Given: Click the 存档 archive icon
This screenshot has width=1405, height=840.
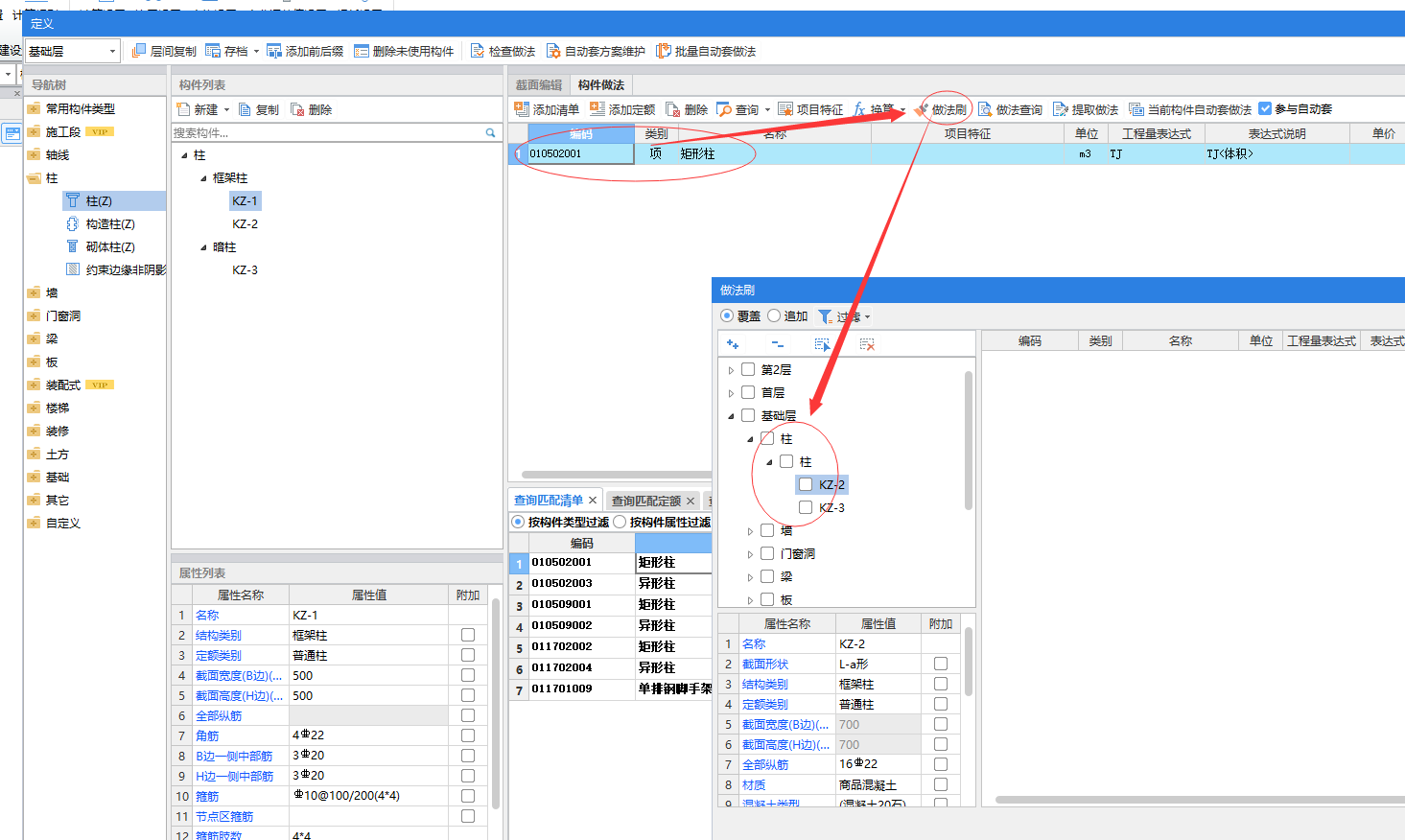Looking at the screenshot, I should pyautogui.click(x=213, y=51).
